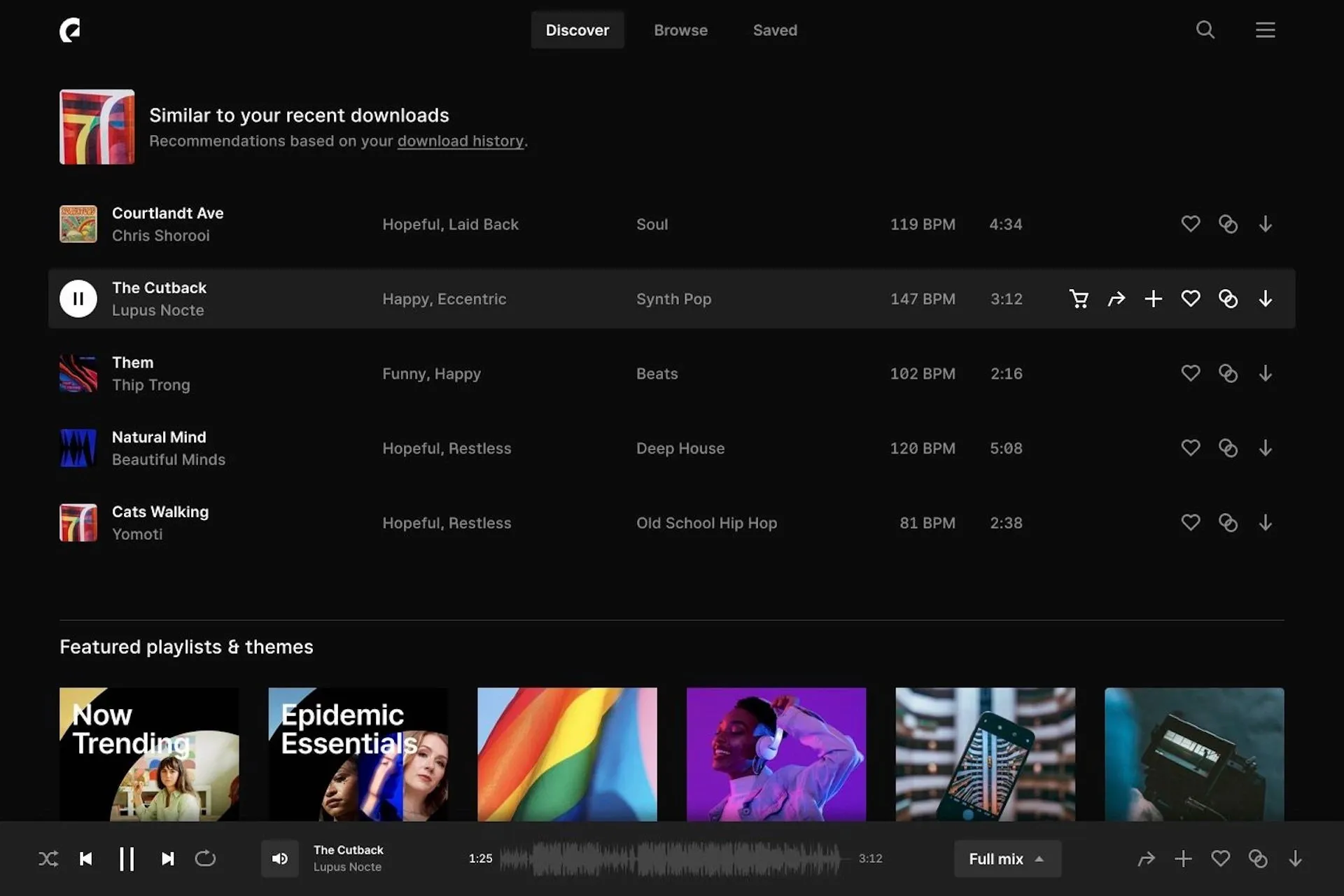Find similar tracks to Natural Mind
1344x896 pixels.
click(x=1228, y=448)
